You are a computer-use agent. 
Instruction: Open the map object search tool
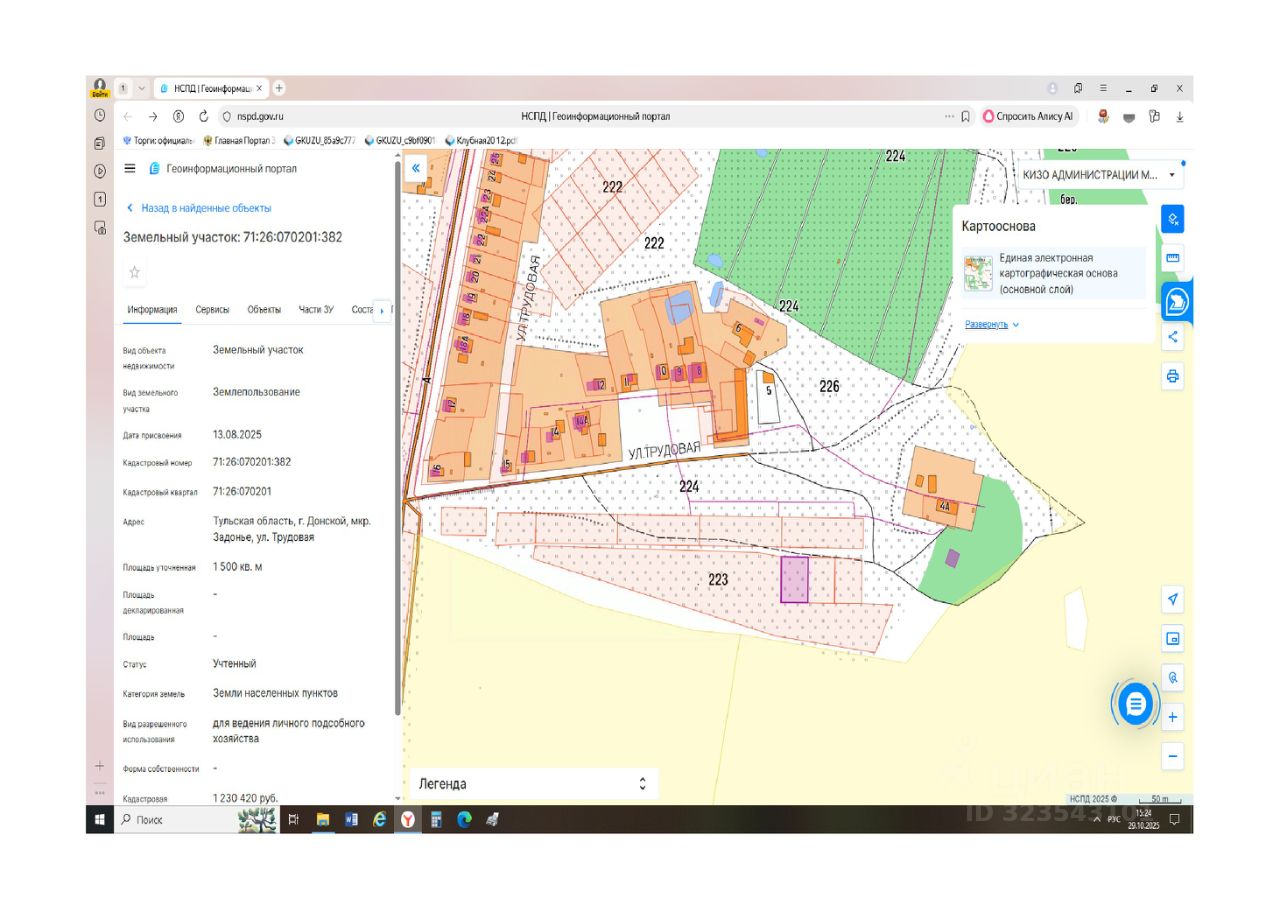[x=1173, y=677]
